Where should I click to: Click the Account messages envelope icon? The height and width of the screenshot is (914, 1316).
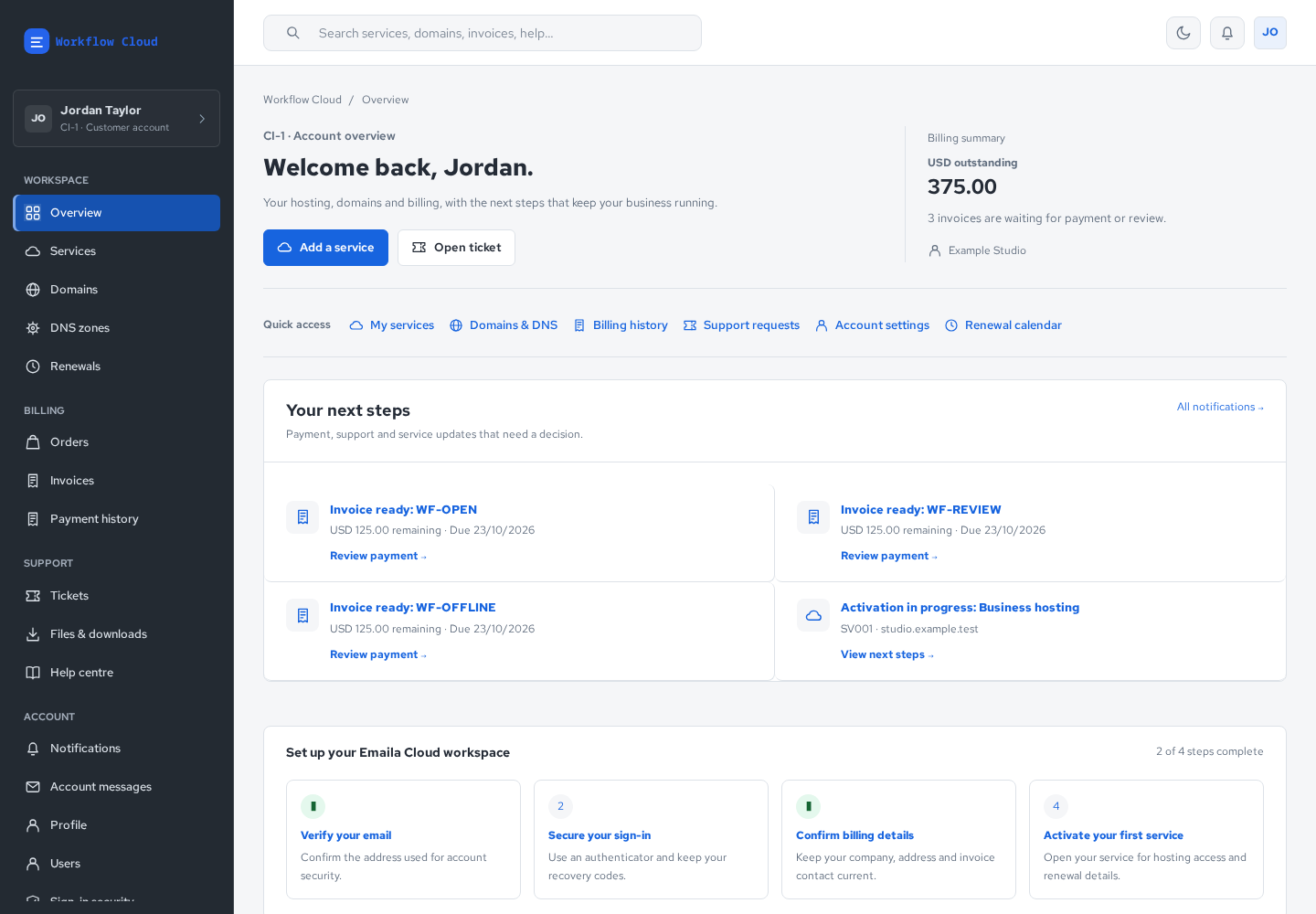click(33, 787)
